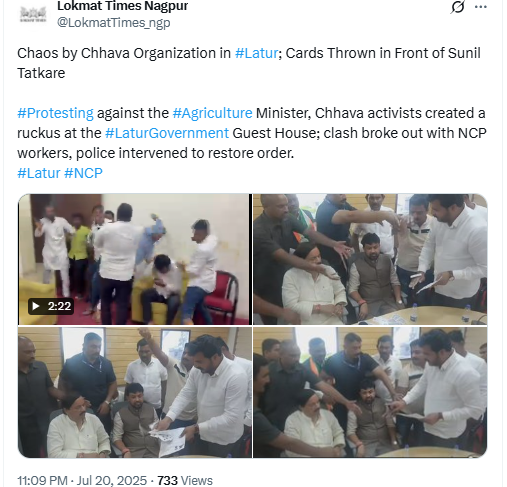Viewport: 507px width, 487px height.
Task: Open the #LaturGovernment hashtag
Action: click(167, 133)
